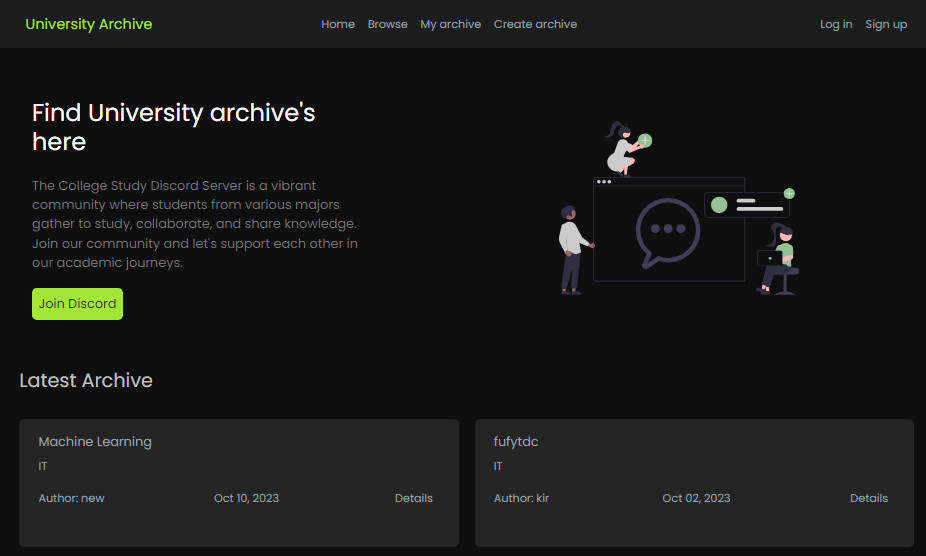Open the Sign up page

[x=885, y=24]
